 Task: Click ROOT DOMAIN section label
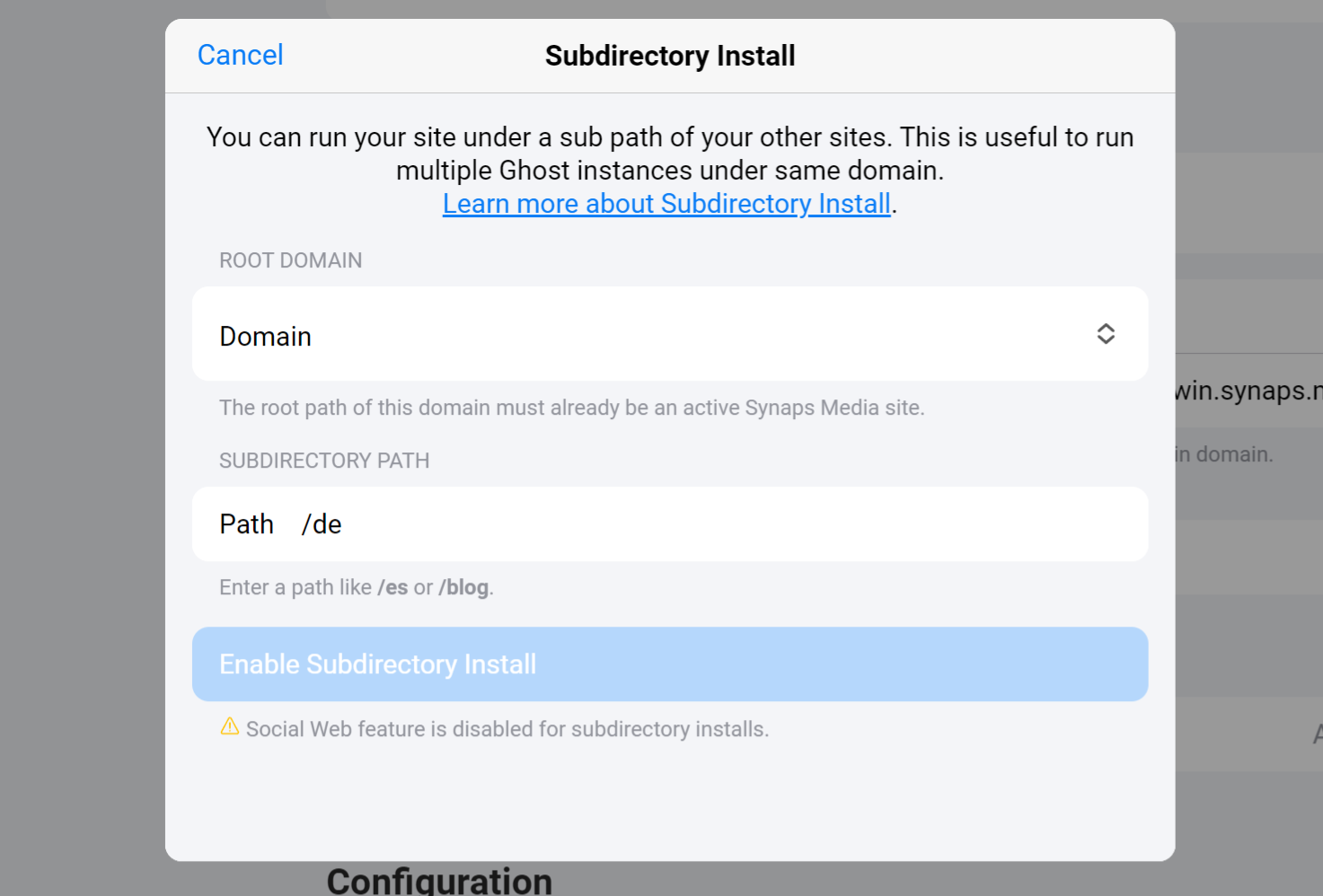pos(291,260)
